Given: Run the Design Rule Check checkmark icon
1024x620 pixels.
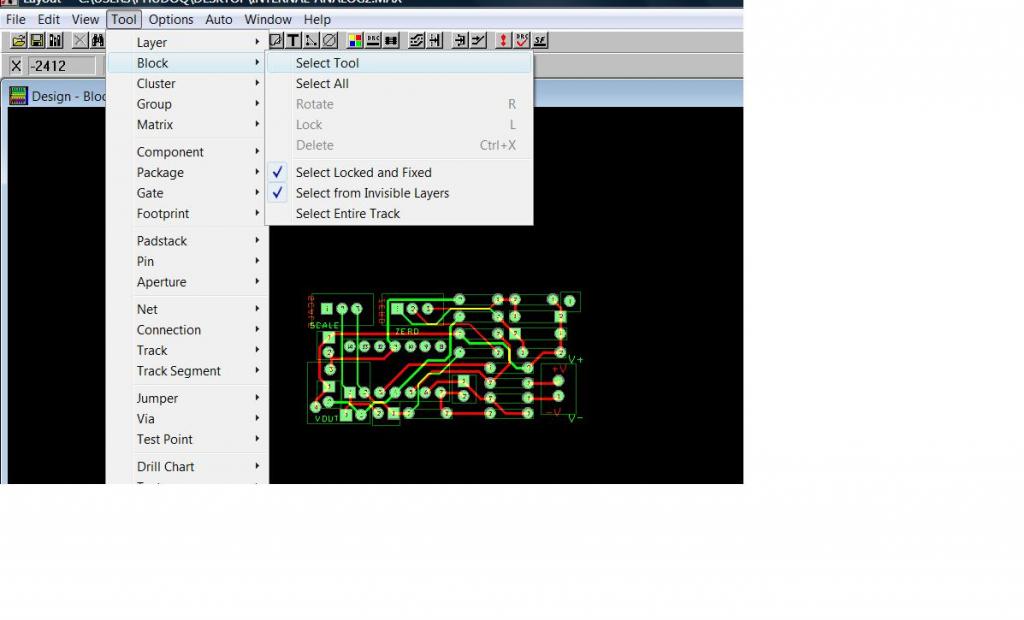Looking at the screenshot, I should tap(521, 41).
